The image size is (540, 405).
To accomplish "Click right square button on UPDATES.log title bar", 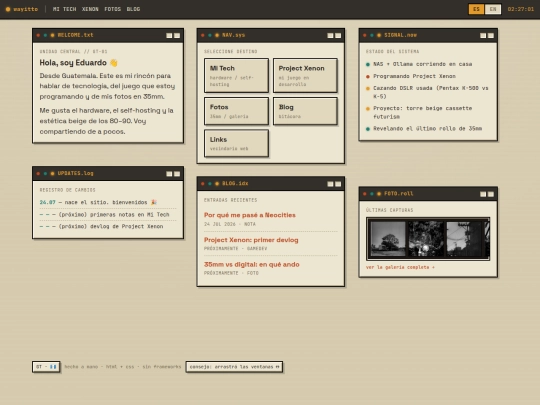I will pyautogui.click(x=177, y=174).
